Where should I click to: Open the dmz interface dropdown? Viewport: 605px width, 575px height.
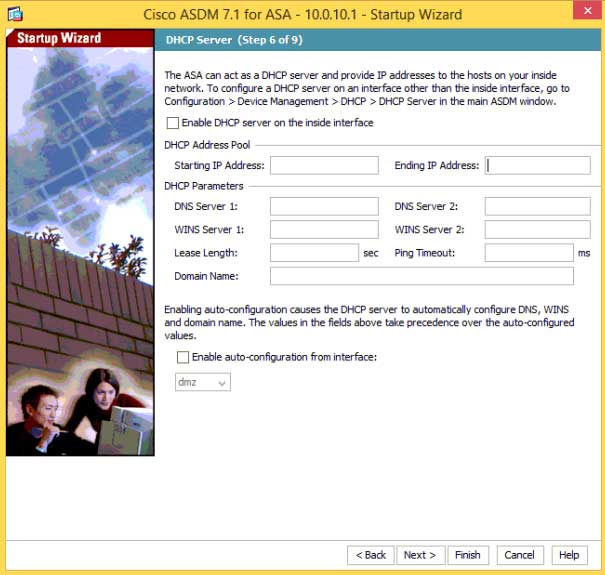tap(203, 382)
